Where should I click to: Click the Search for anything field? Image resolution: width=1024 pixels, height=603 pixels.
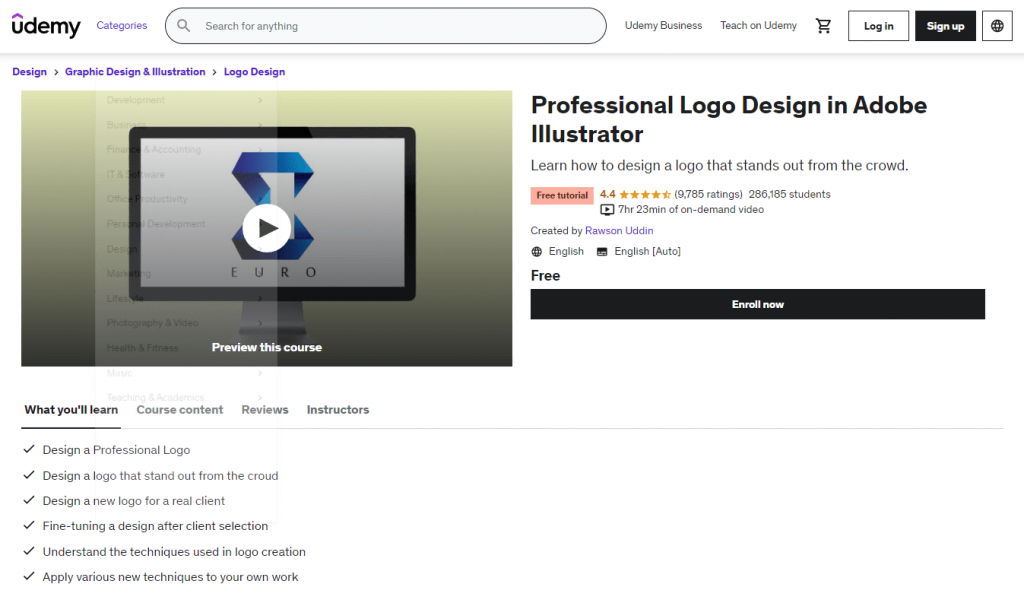tap(385, 25)
